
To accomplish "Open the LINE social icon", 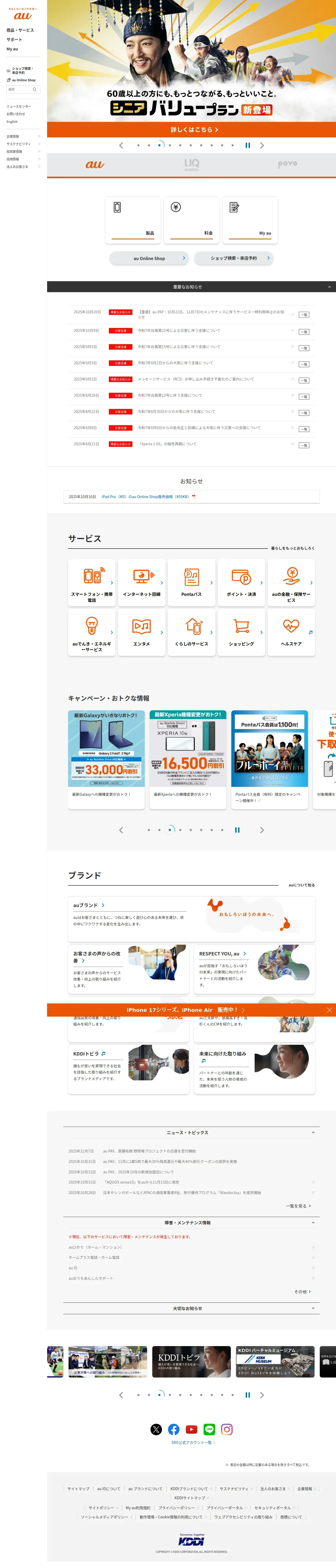I will pyautogui.click(x=209, y=1429).
